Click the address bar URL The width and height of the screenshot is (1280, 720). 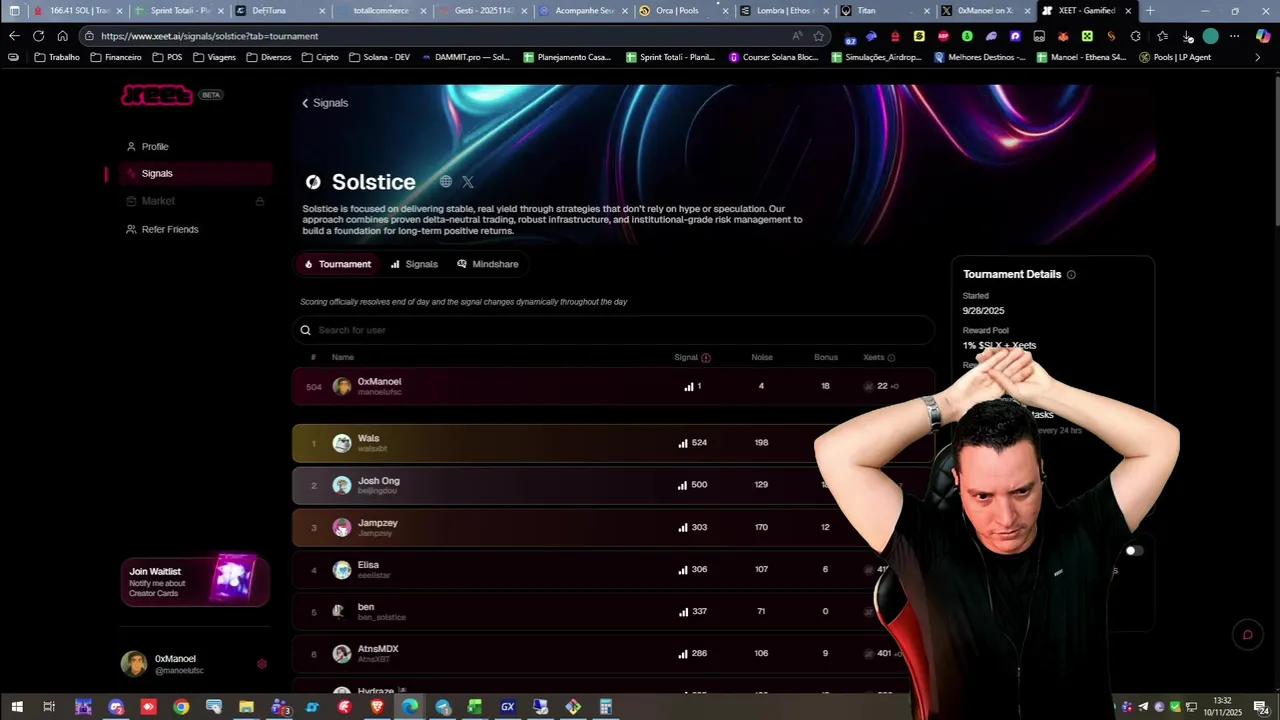(x=209, y=36)
